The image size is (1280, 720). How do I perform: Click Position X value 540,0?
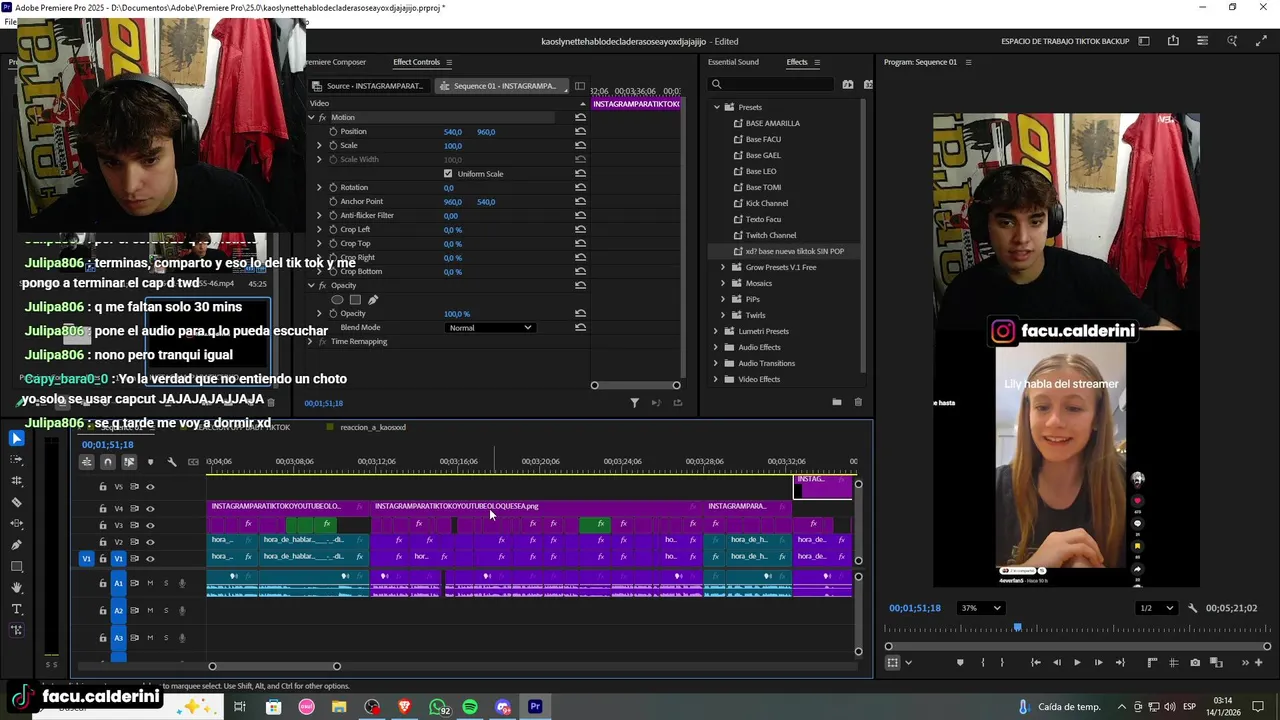click(453, 132)
